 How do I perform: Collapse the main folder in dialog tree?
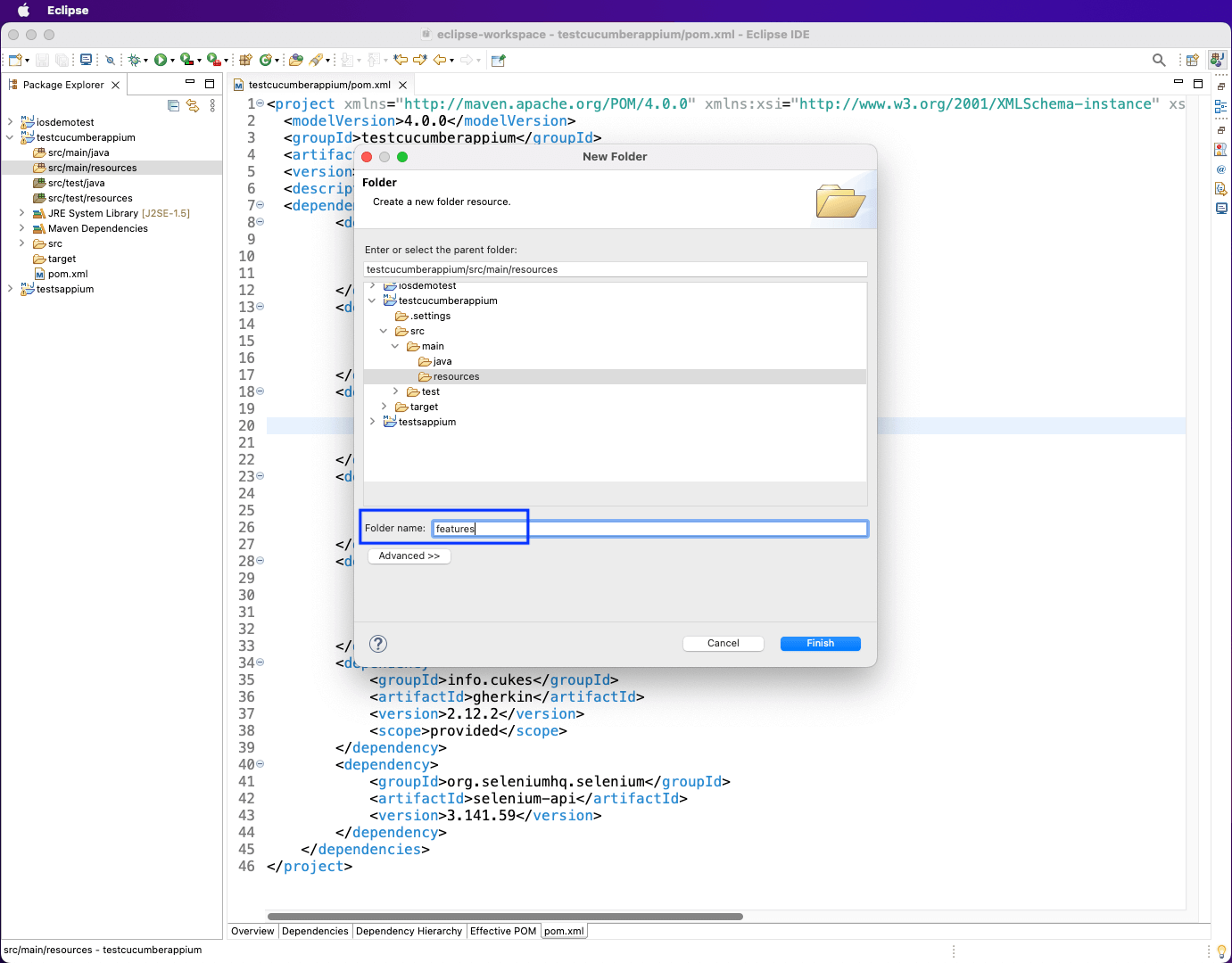pyautogui.click(x=395, y=346)
